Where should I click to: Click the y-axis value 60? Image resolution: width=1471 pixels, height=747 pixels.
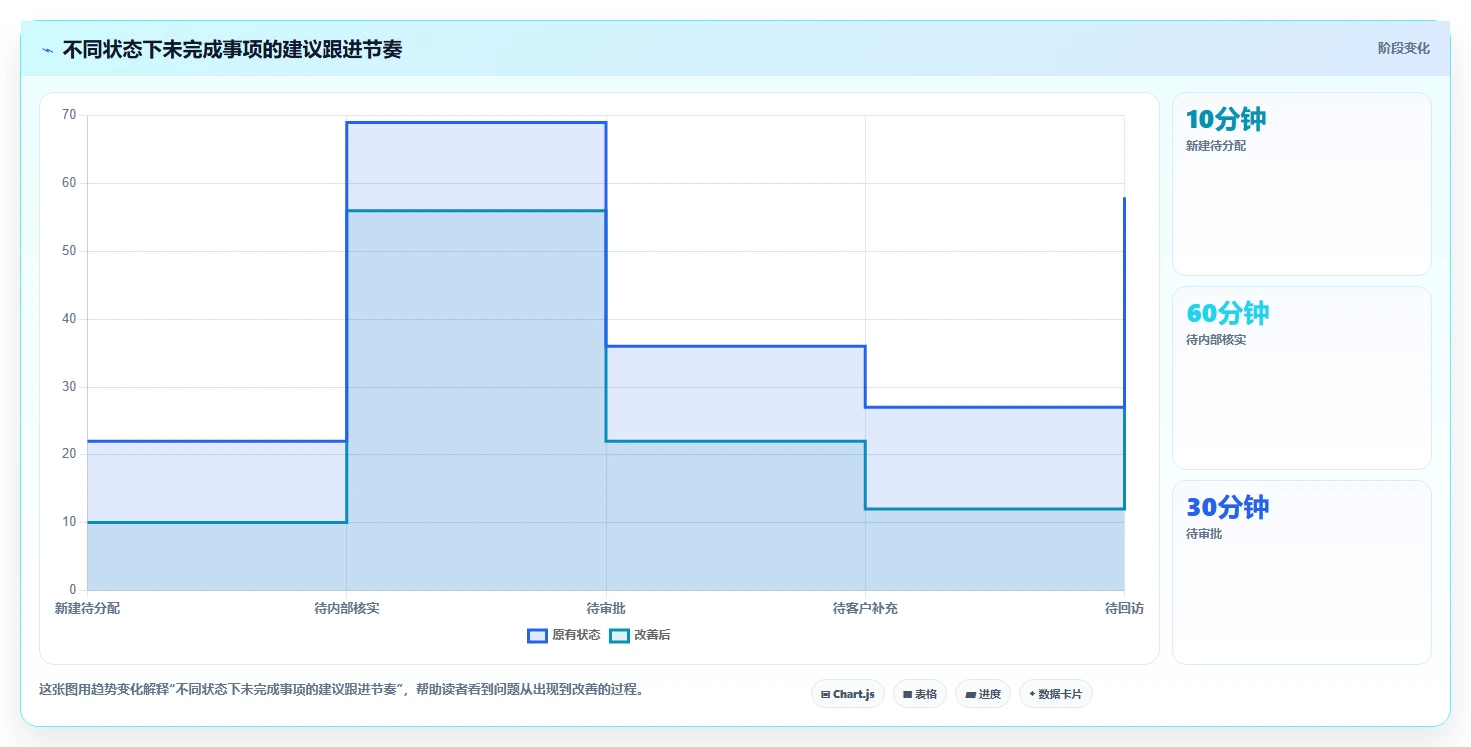tap(69, 183)
